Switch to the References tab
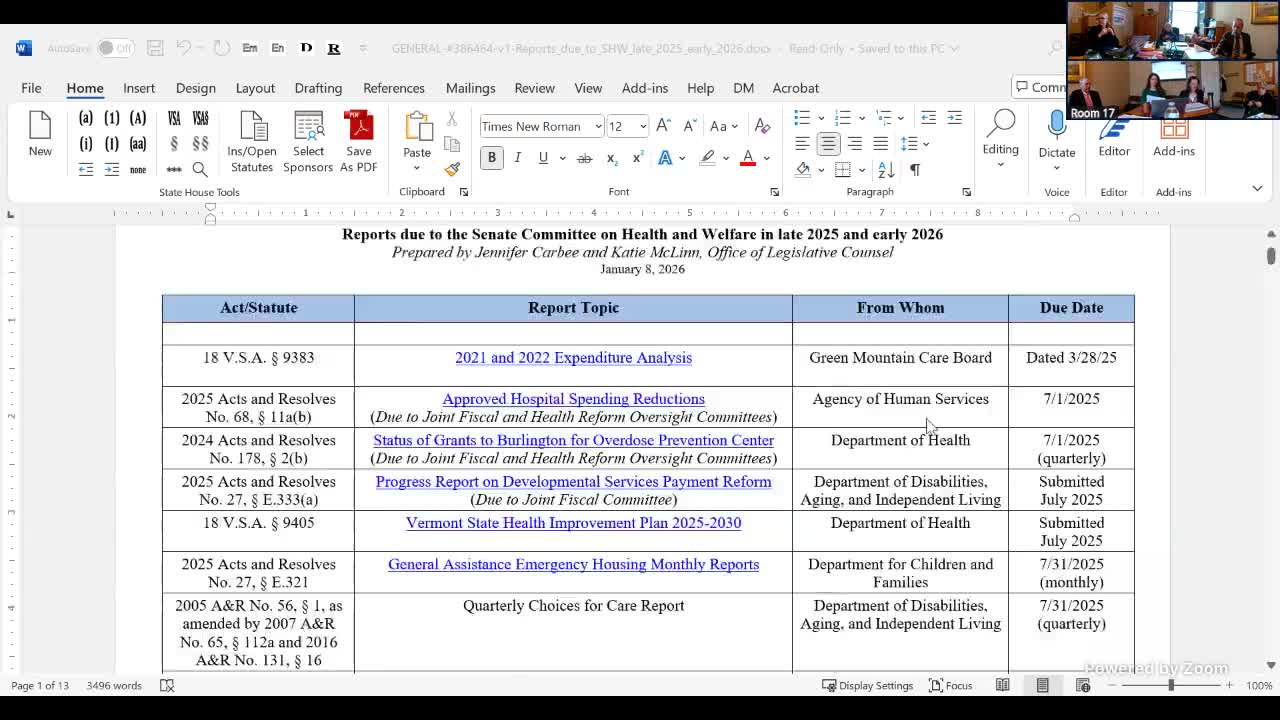The image size is (1280, 720). coord(393,88)
